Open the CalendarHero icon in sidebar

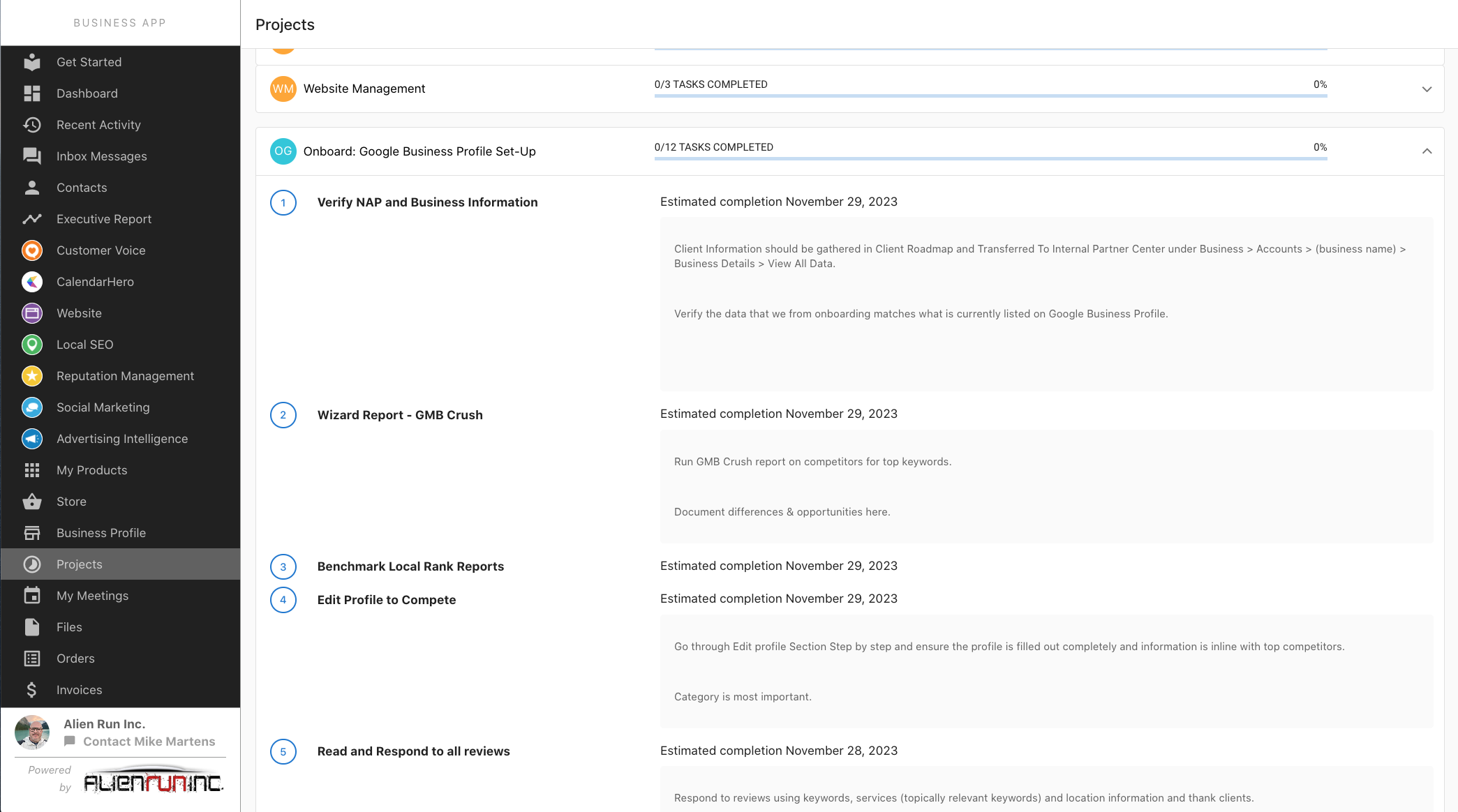coord(32,282)
